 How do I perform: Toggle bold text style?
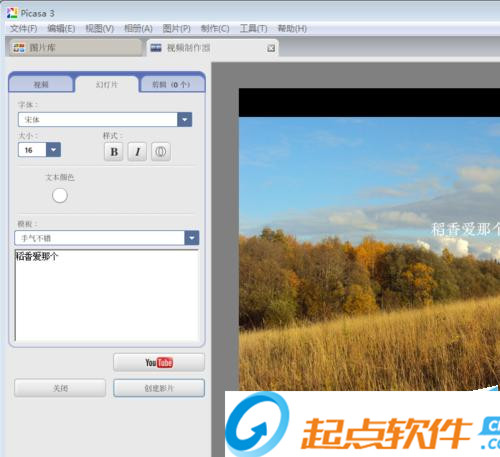[x=114, y=152]
